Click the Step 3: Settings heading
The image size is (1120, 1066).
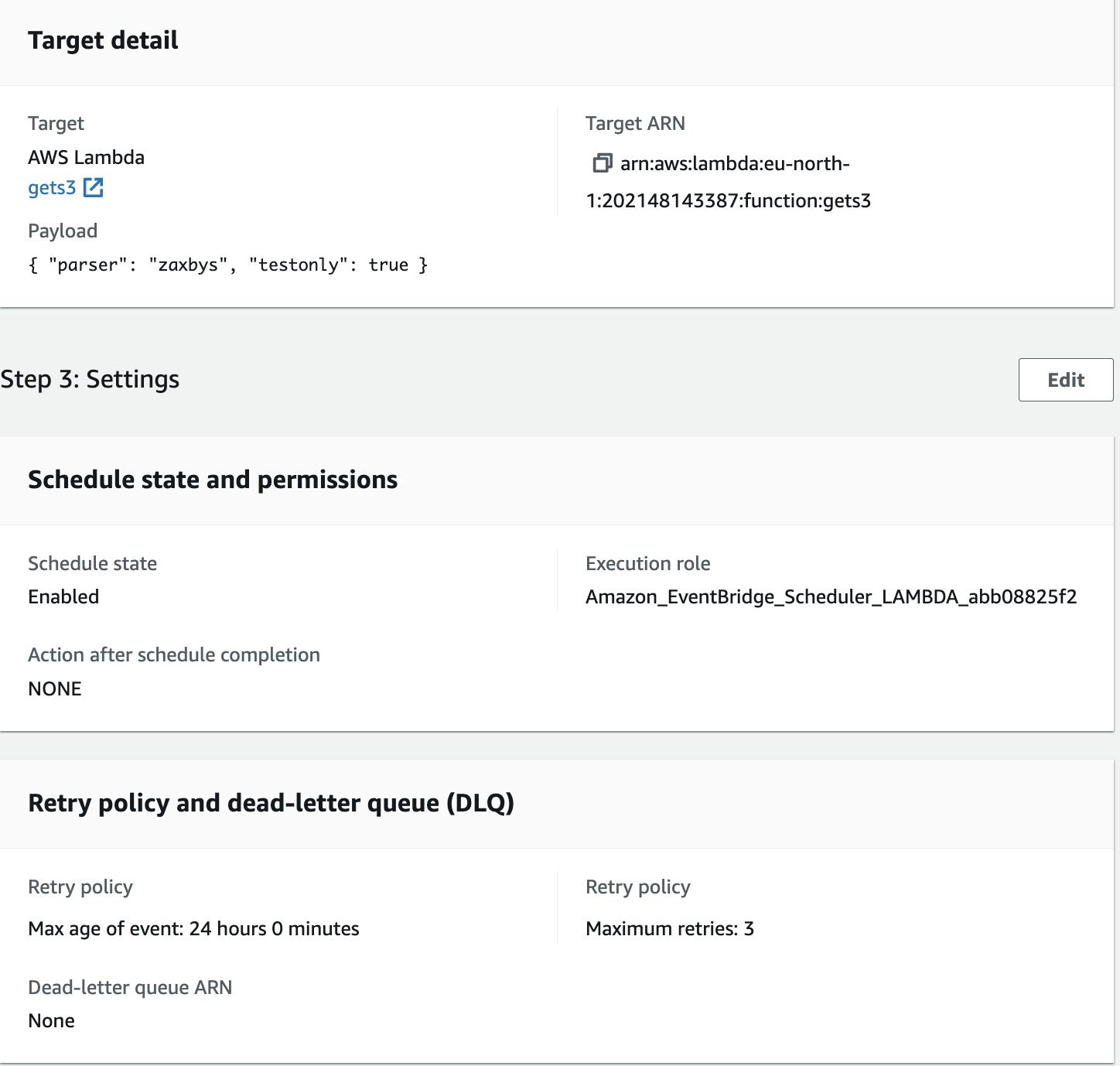(x=90, y=379)
